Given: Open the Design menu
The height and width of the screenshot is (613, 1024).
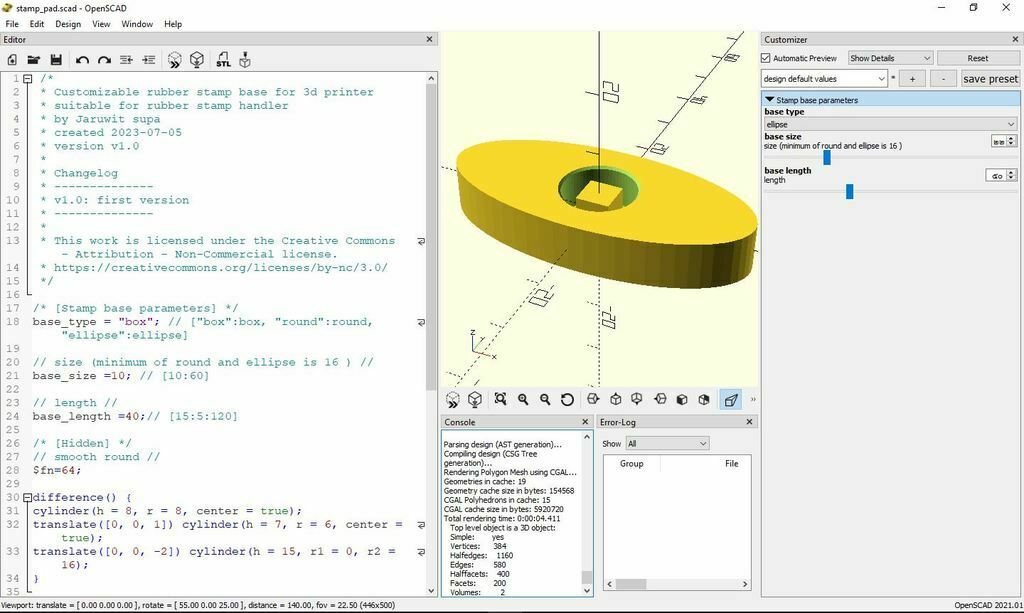Looking at the screenshot, I should coord(68,24).
